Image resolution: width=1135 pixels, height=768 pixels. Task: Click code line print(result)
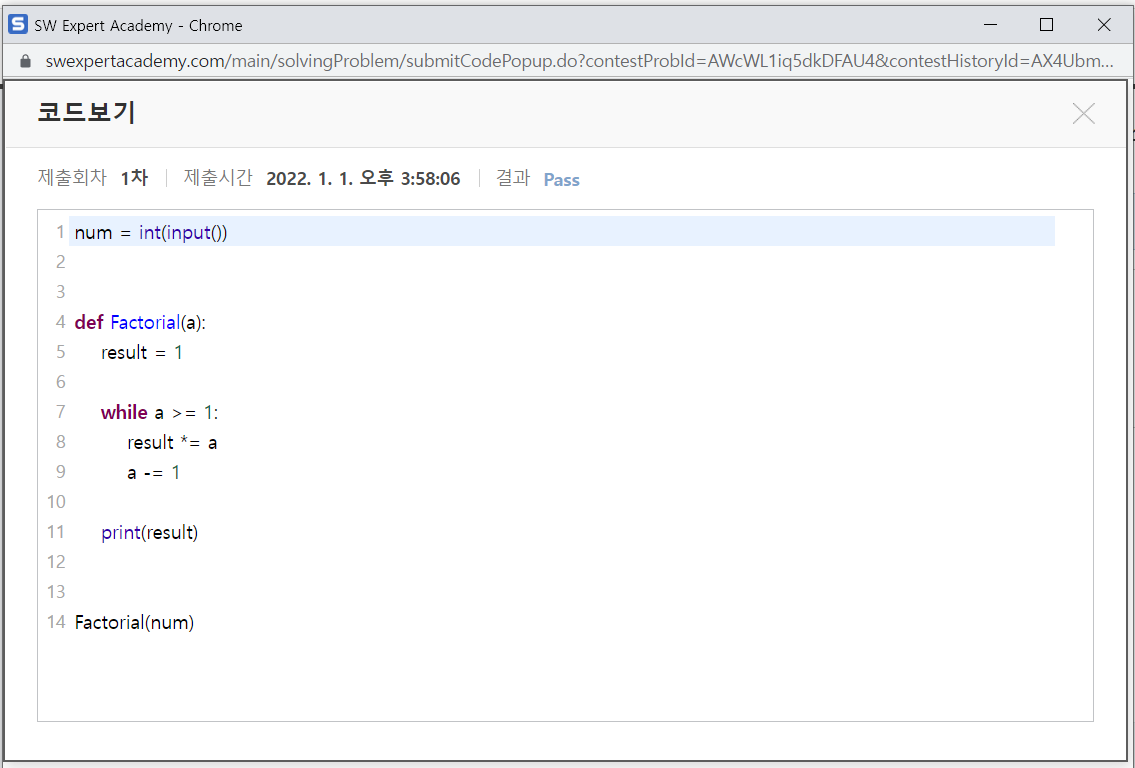[x=150, y=533]
